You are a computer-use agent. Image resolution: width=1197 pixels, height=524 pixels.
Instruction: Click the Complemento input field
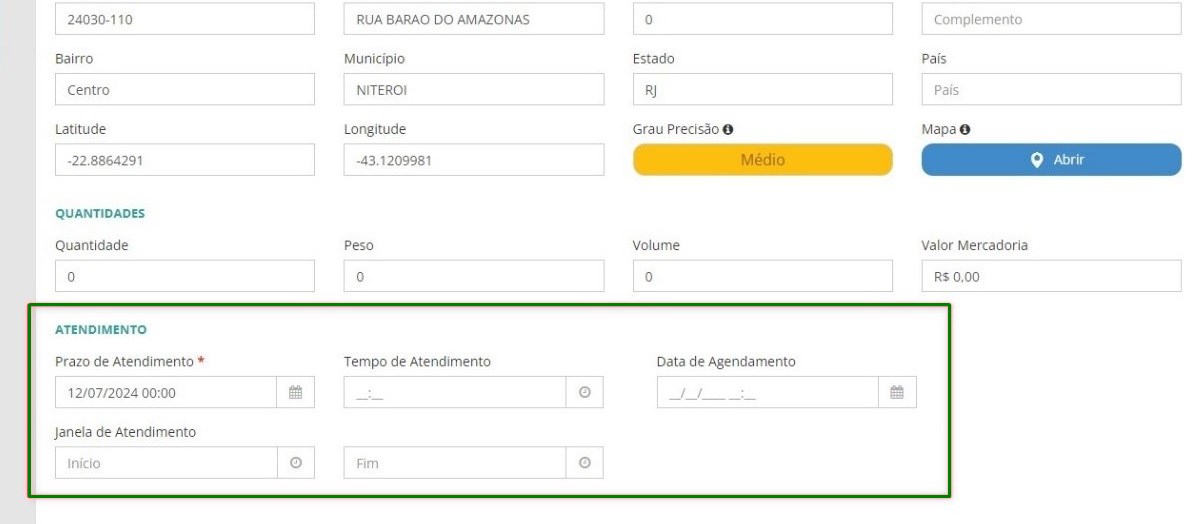[x=1050, y=19]
